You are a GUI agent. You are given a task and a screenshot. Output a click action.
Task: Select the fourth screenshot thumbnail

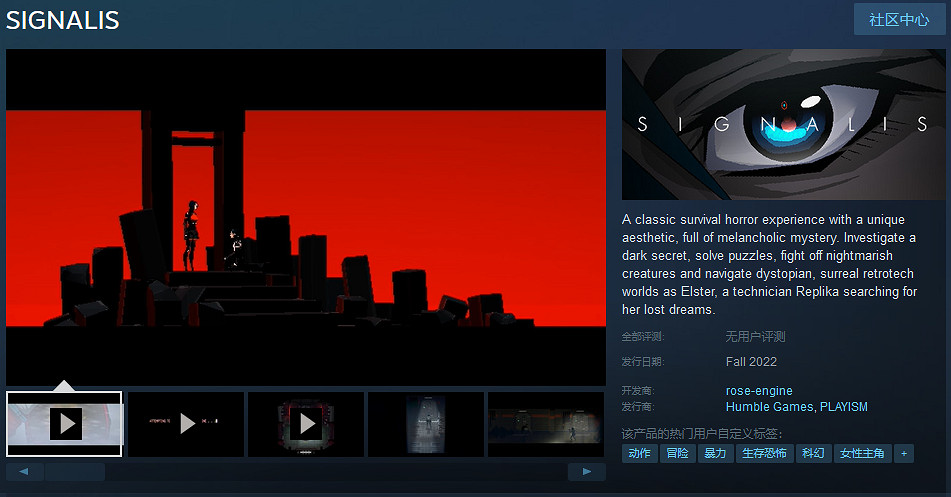point(426,424)
